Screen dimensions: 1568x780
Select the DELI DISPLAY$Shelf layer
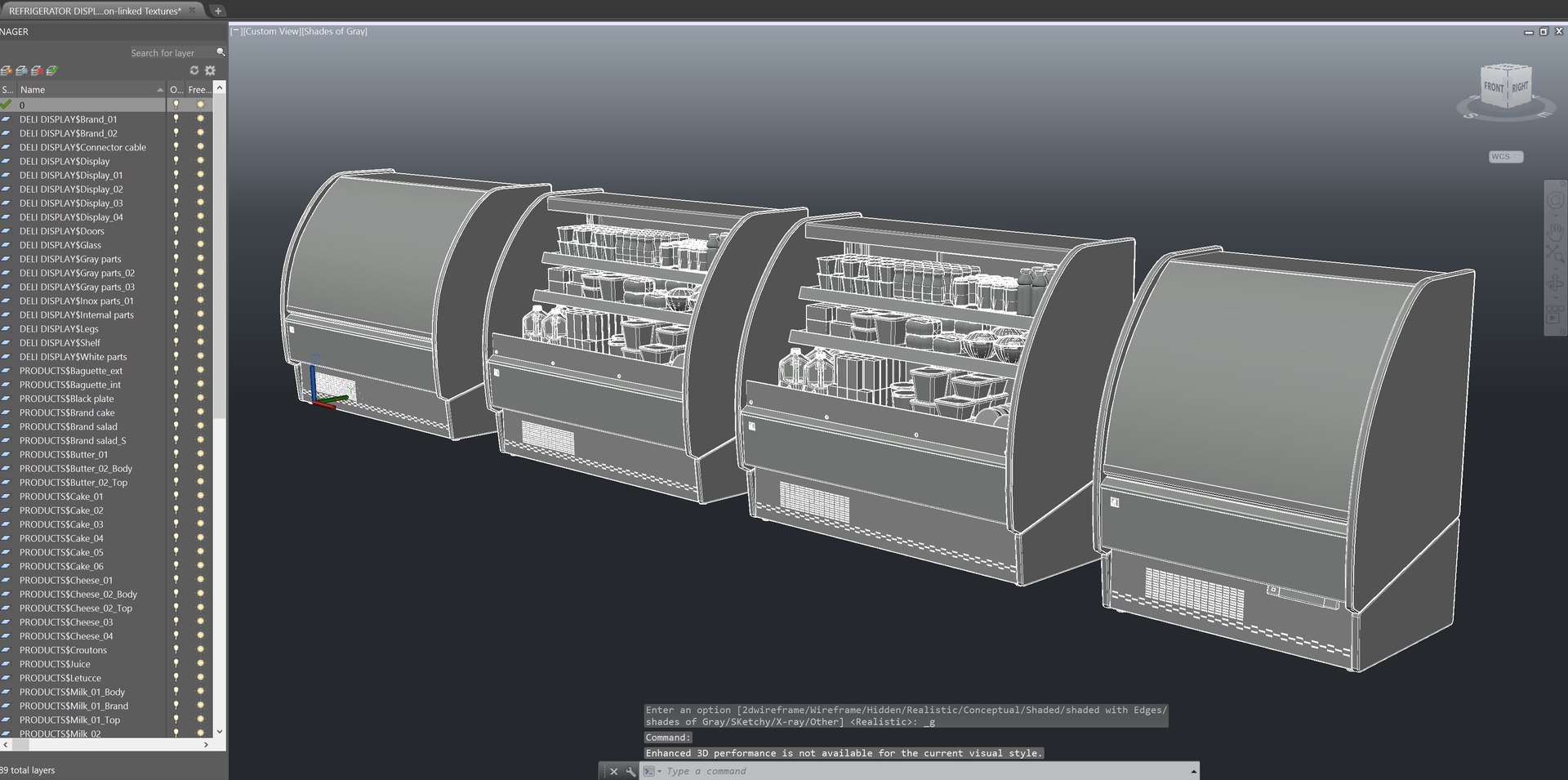(x=60, y=343)
